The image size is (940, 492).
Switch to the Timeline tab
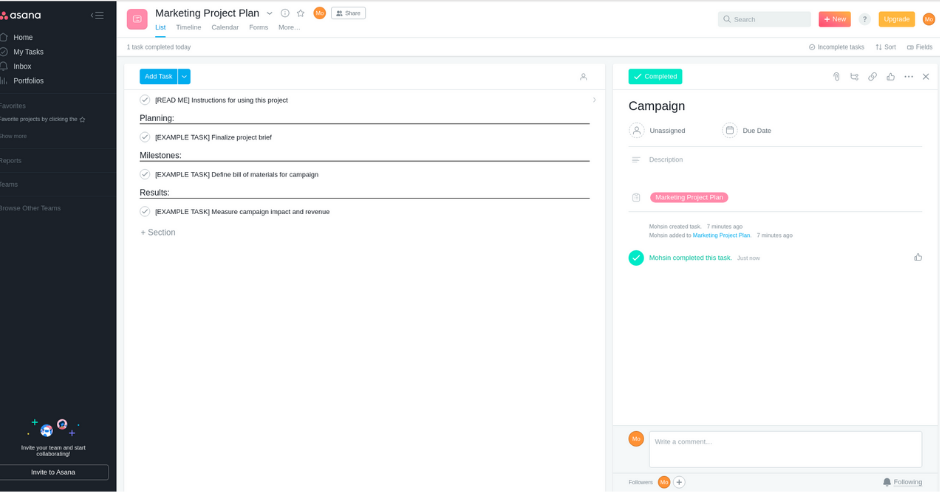click(x=188, y=27)
